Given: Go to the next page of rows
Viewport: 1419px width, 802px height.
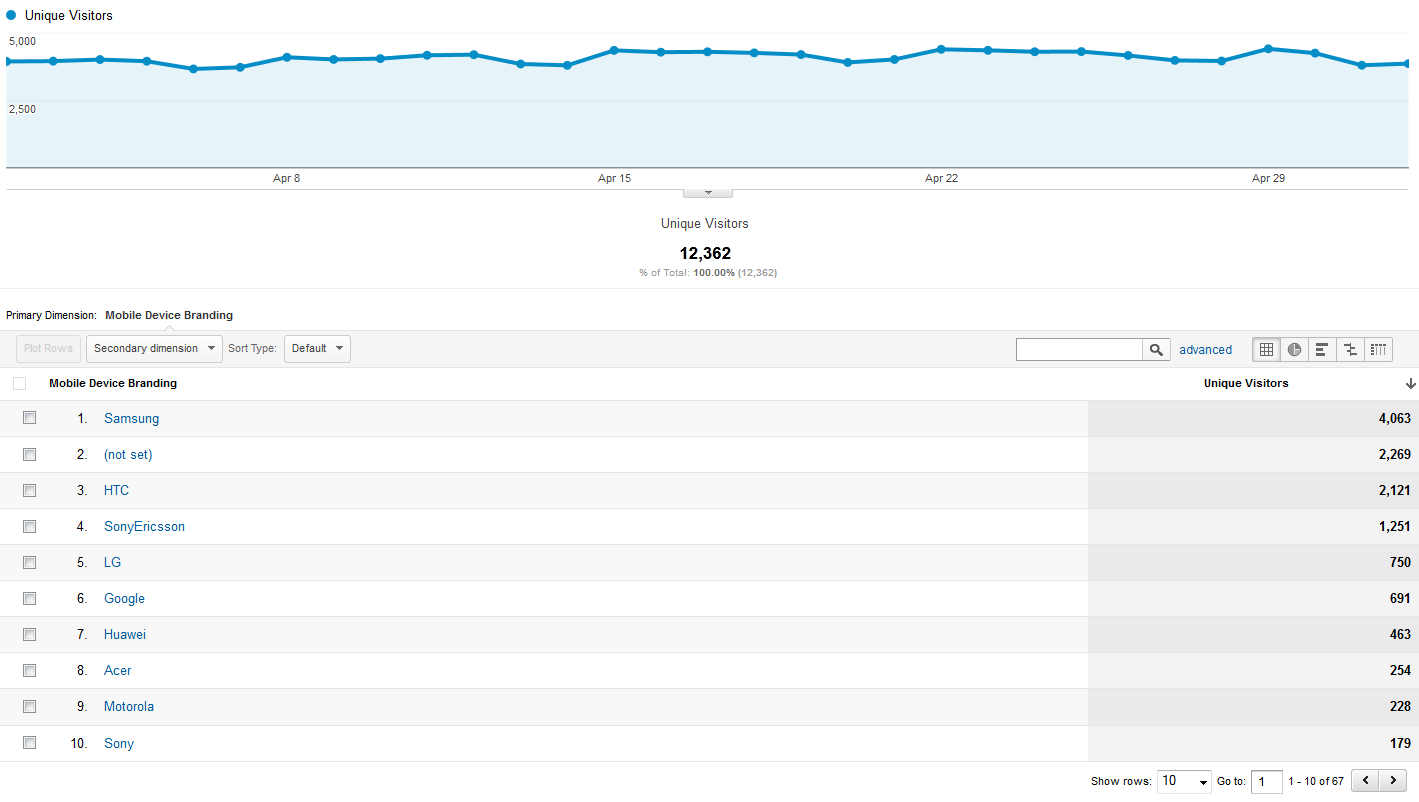Looking at the screenshot, I should pos(1393,780).
